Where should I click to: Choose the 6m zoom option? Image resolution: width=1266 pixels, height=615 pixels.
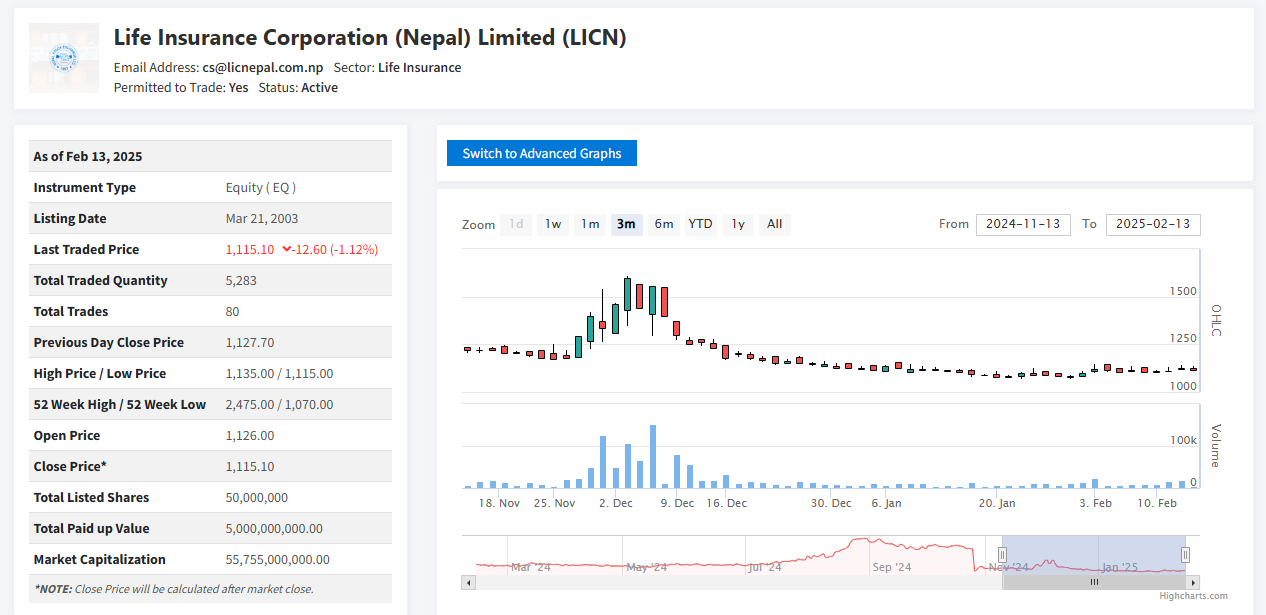[x=663, y=224]
